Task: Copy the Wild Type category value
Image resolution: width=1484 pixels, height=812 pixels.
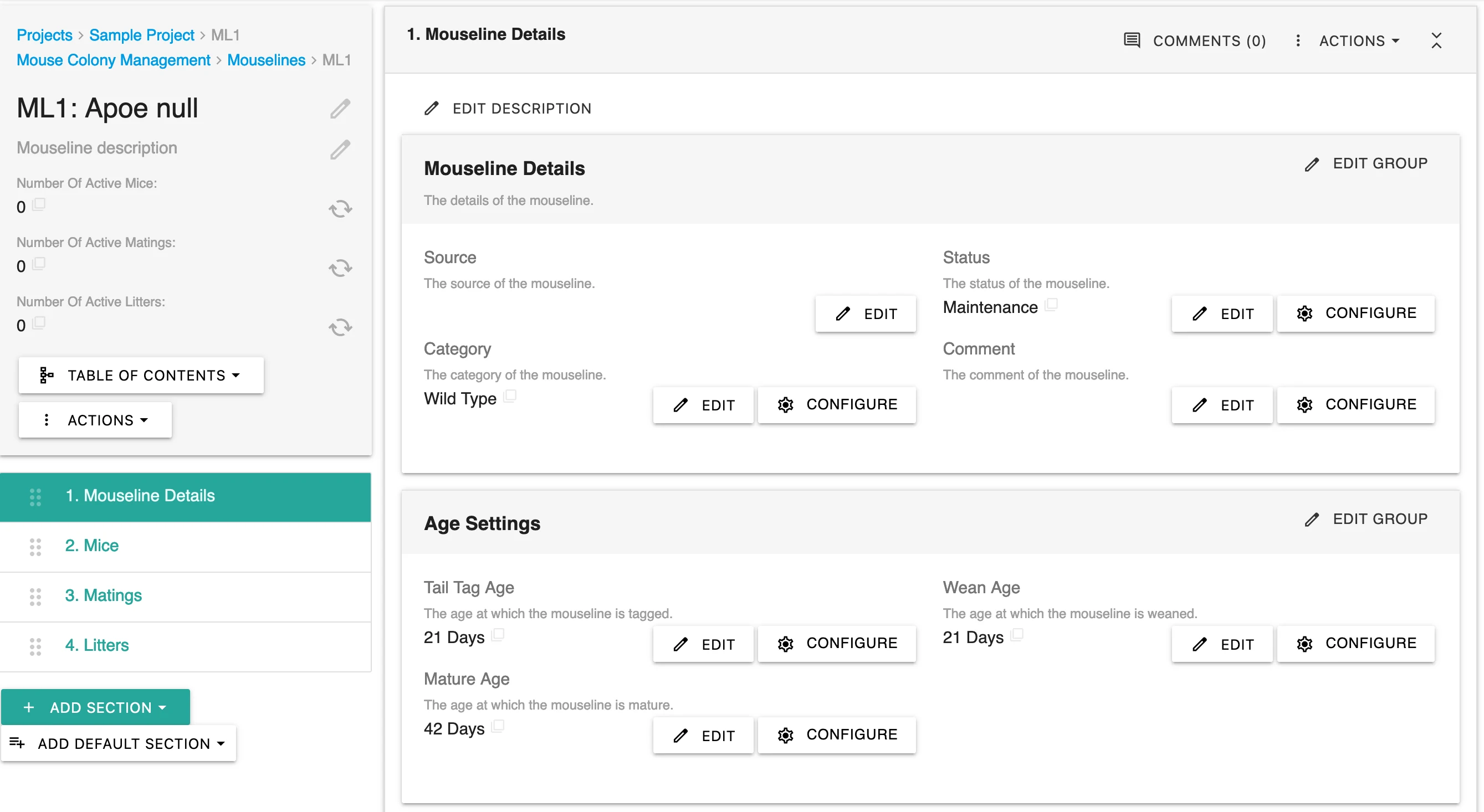Action: click(x=510, y=395)
